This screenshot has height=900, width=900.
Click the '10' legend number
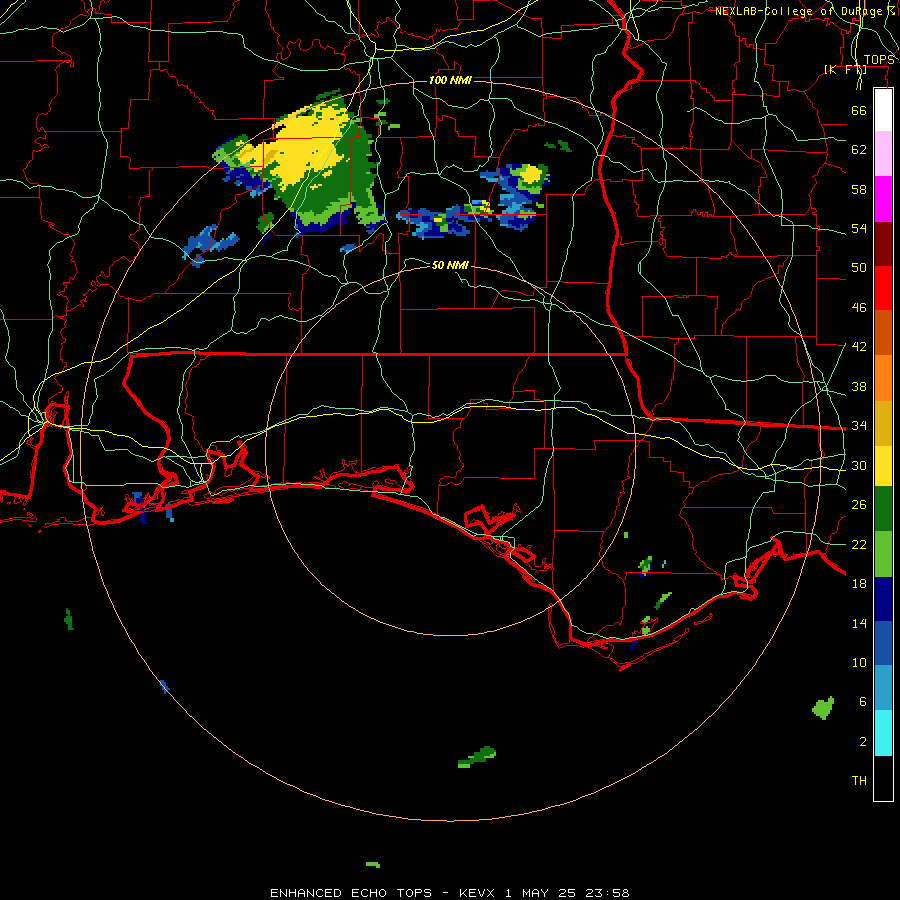coord(859,663)
